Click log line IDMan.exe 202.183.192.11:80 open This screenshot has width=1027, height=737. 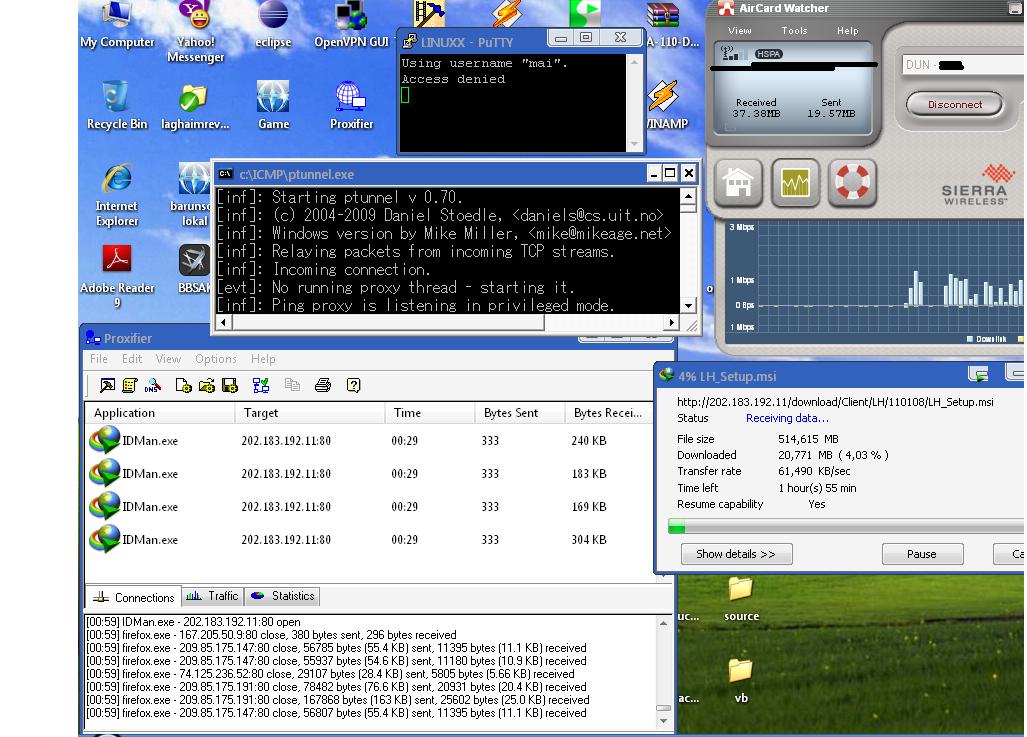pyautogui.click(x=193, y=622)
